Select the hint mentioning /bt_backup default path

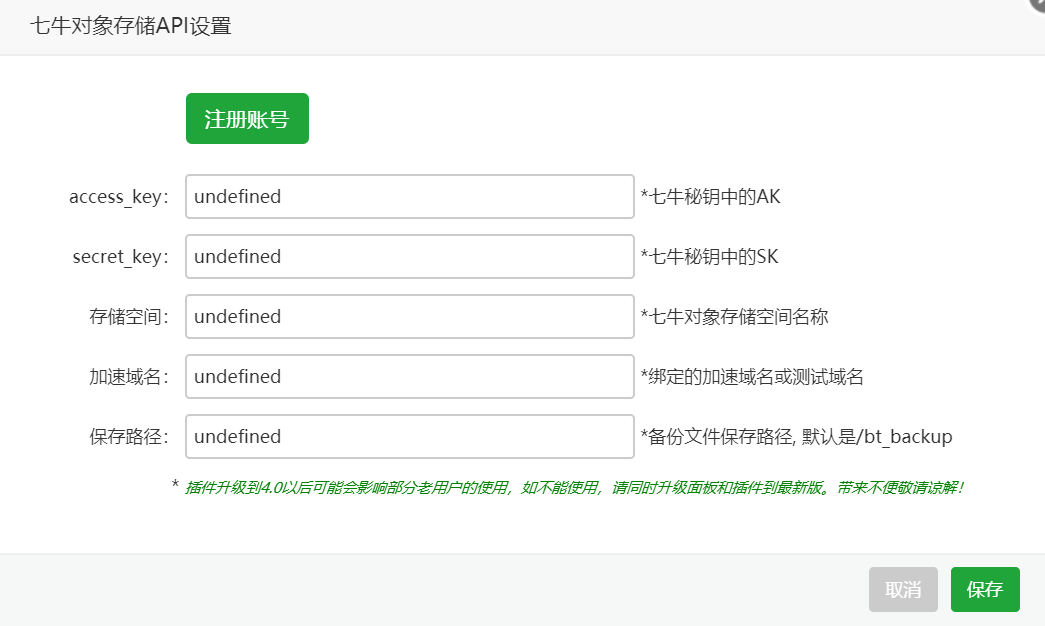796,437
